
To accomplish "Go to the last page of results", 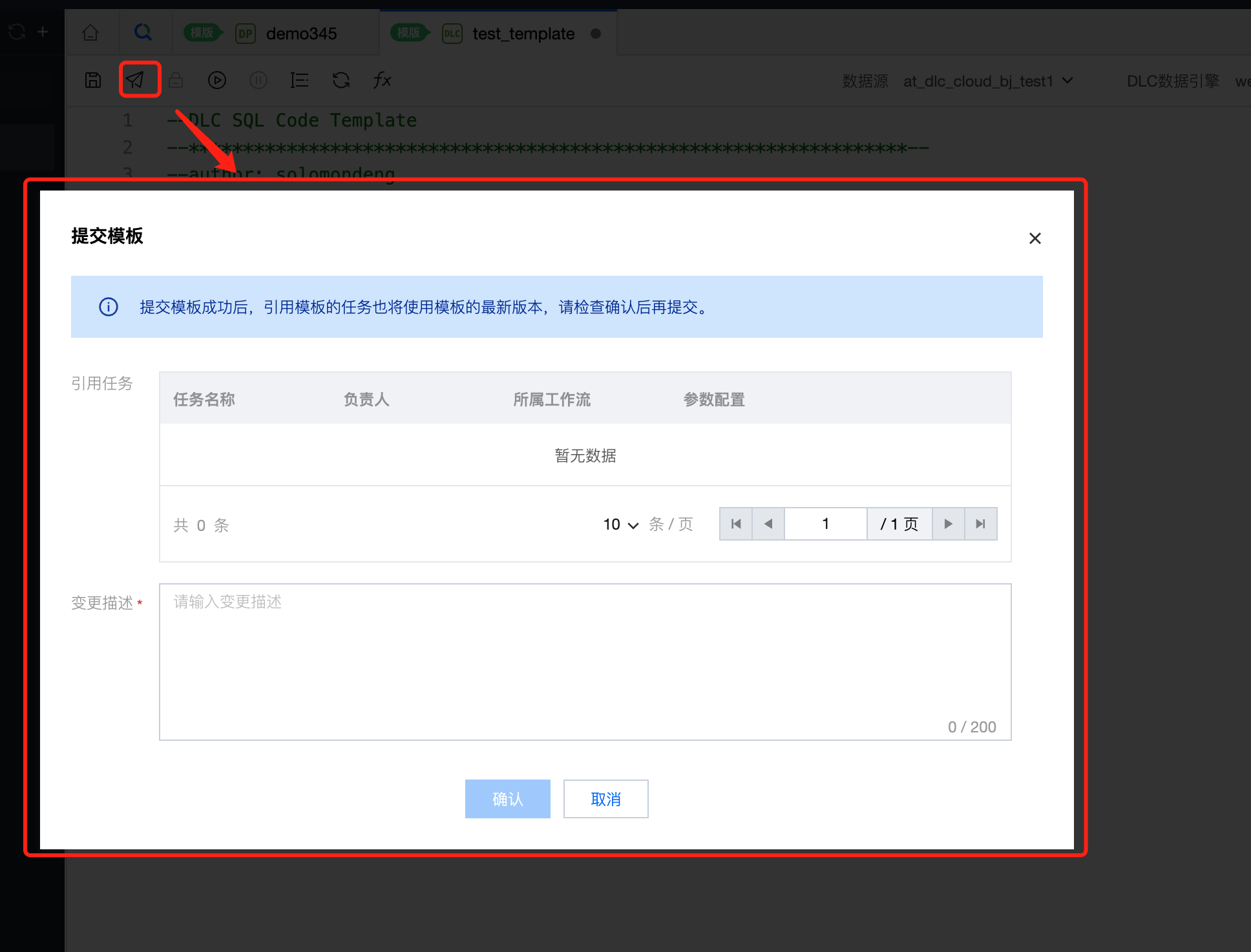I will coord(980,524).
